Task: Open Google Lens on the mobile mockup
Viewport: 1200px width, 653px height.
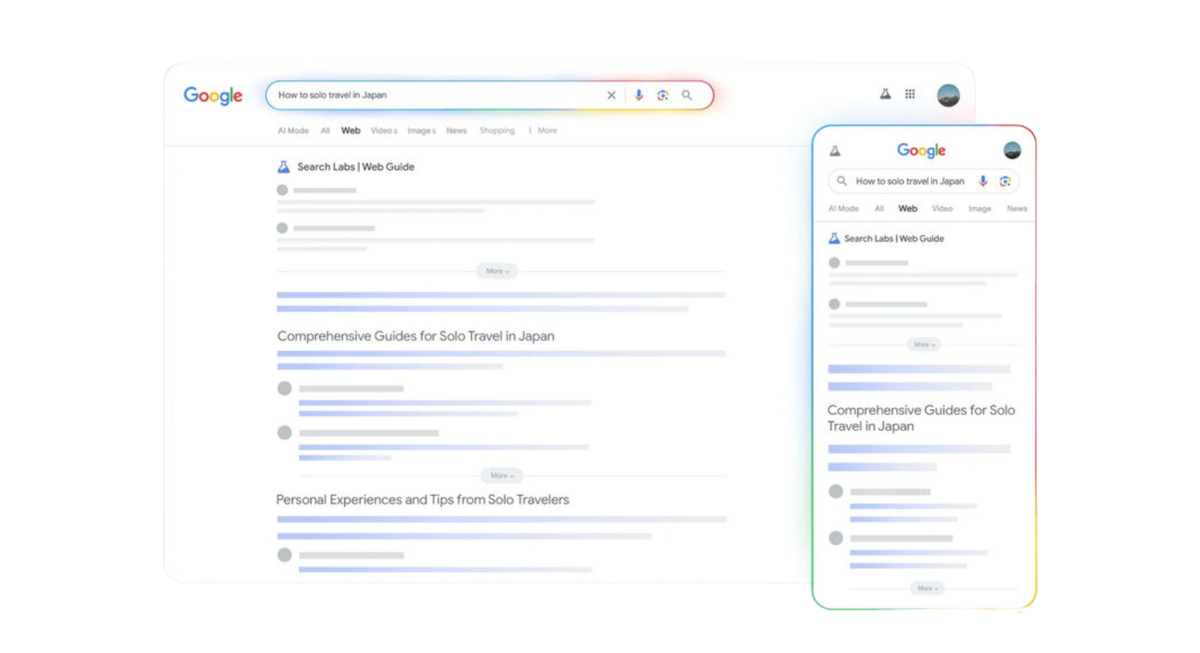Action: (1005, 181)
